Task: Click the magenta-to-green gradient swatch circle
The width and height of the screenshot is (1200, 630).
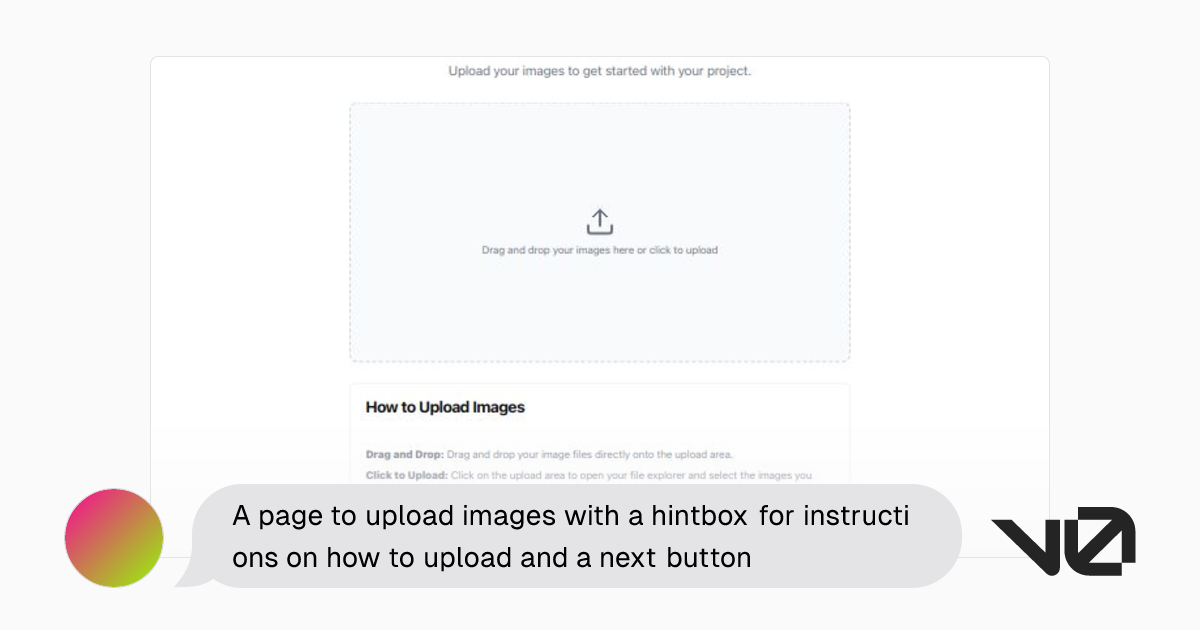Action: click(113, 538)
